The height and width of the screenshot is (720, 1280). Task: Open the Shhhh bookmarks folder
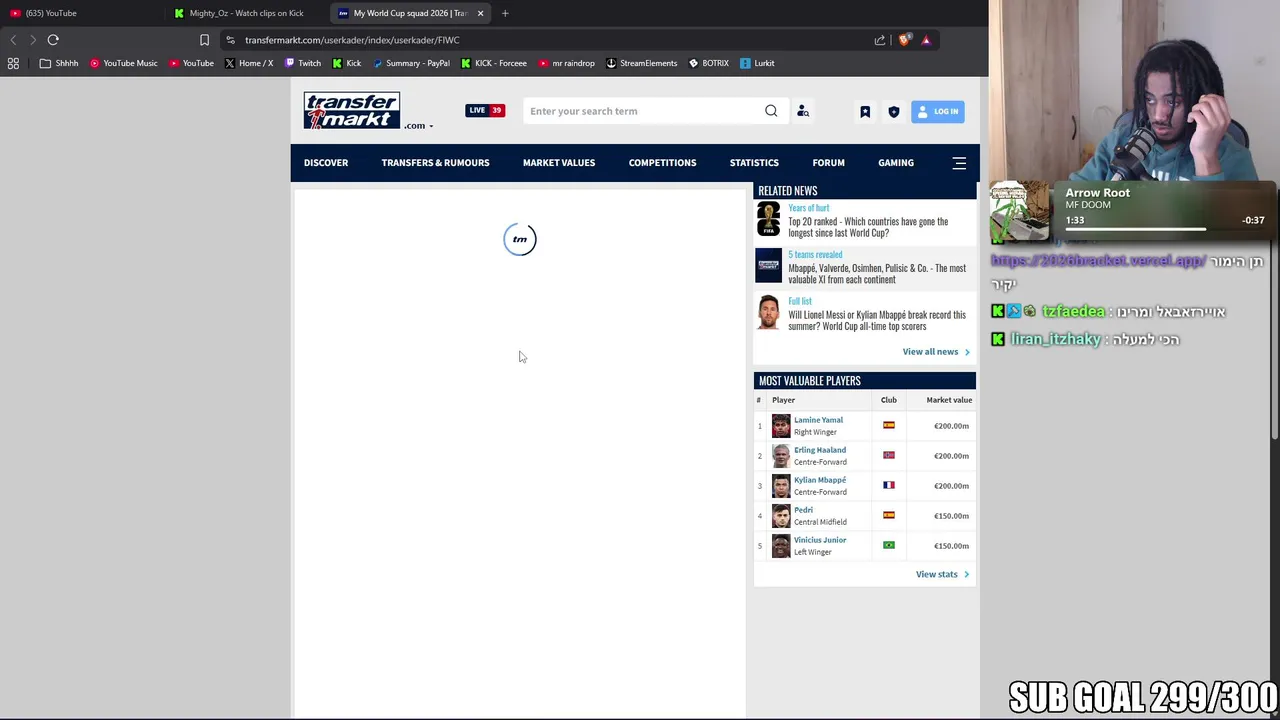[59, 63]
